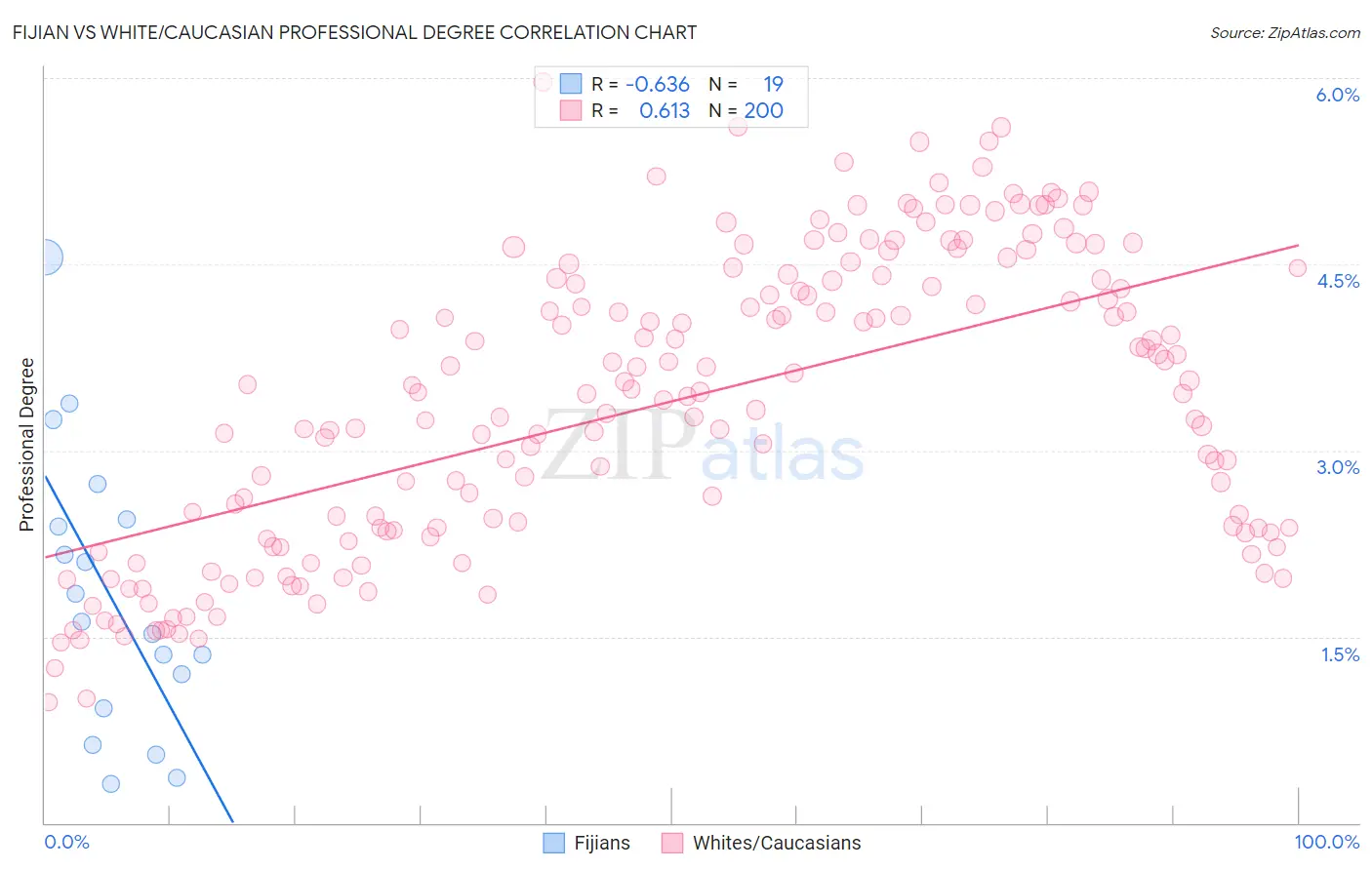Open the ZipAtlas.com source link

coord(1285,32)
